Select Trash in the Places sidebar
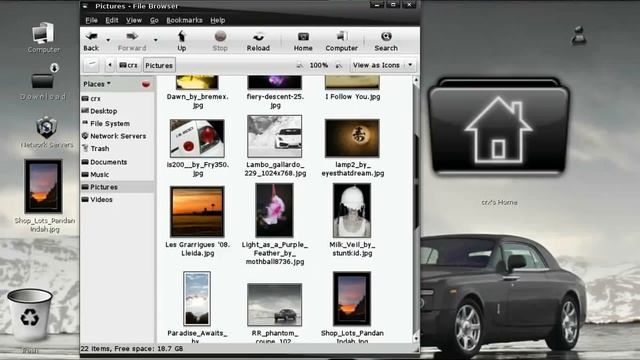 [118, 149]
